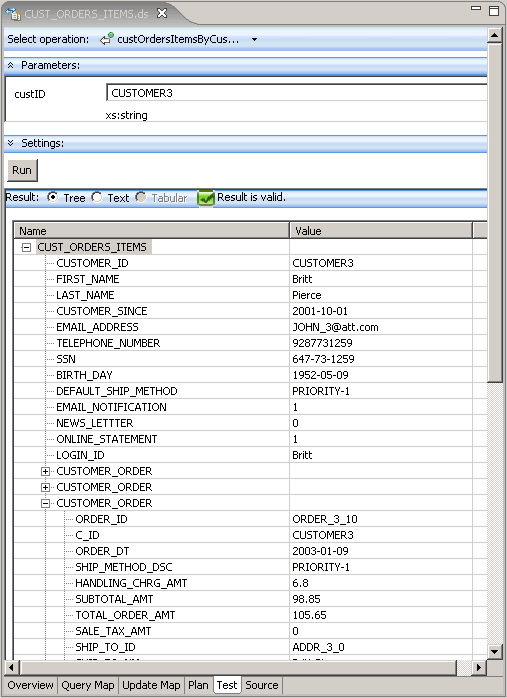Image resolution: width=507 pixels, height=698 pixels.
Task: Collapse the CUST_ORDERS_ITEMS root node
Action: [26, 247]
